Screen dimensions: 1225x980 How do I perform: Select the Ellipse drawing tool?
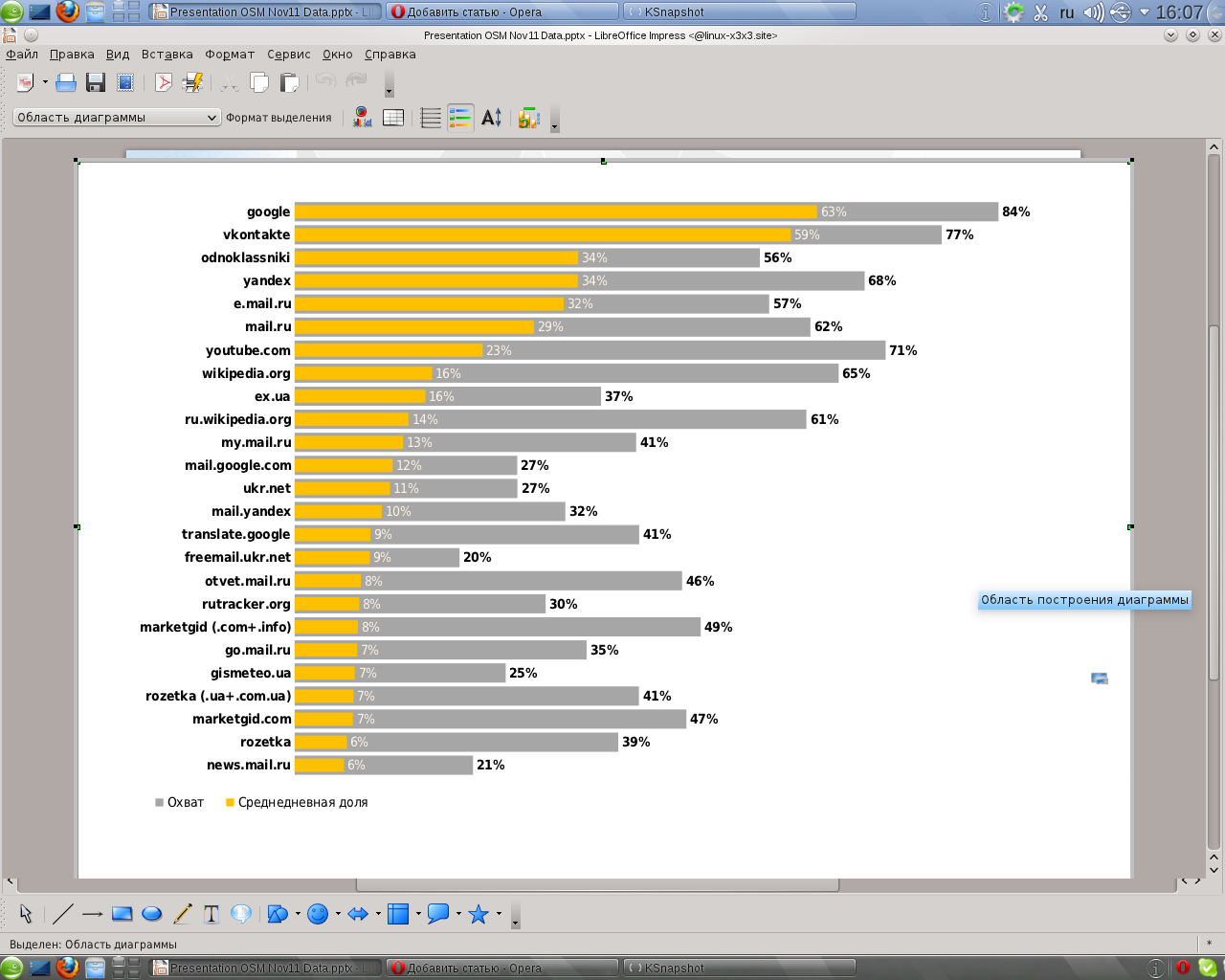coord(151,914)
